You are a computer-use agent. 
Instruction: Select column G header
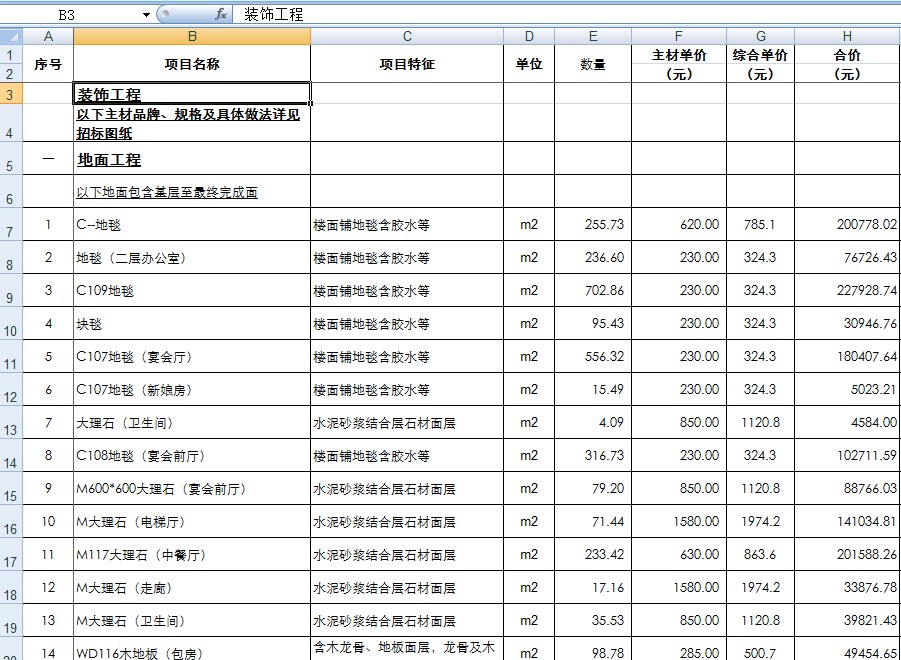pyautogui.click(x=761, y=37)
